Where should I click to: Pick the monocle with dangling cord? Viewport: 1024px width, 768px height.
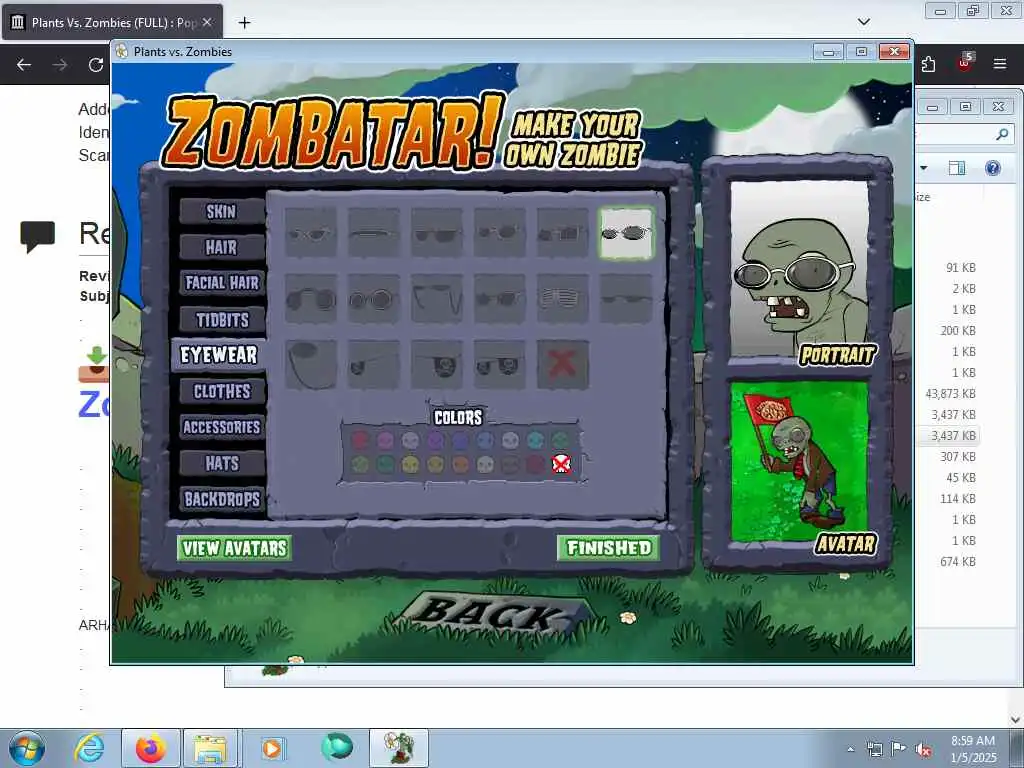(x=311, y=364)
